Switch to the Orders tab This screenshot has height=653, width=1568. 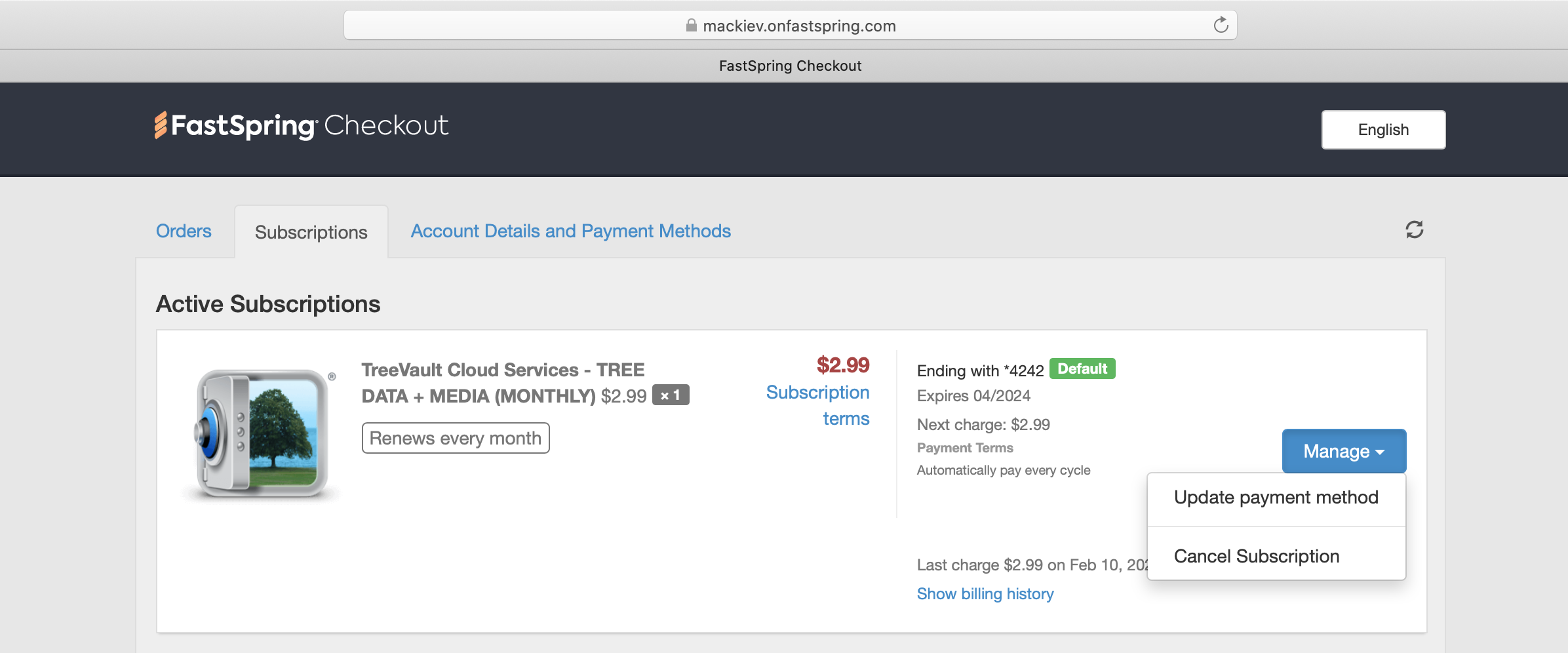click(x=184, y=231)
